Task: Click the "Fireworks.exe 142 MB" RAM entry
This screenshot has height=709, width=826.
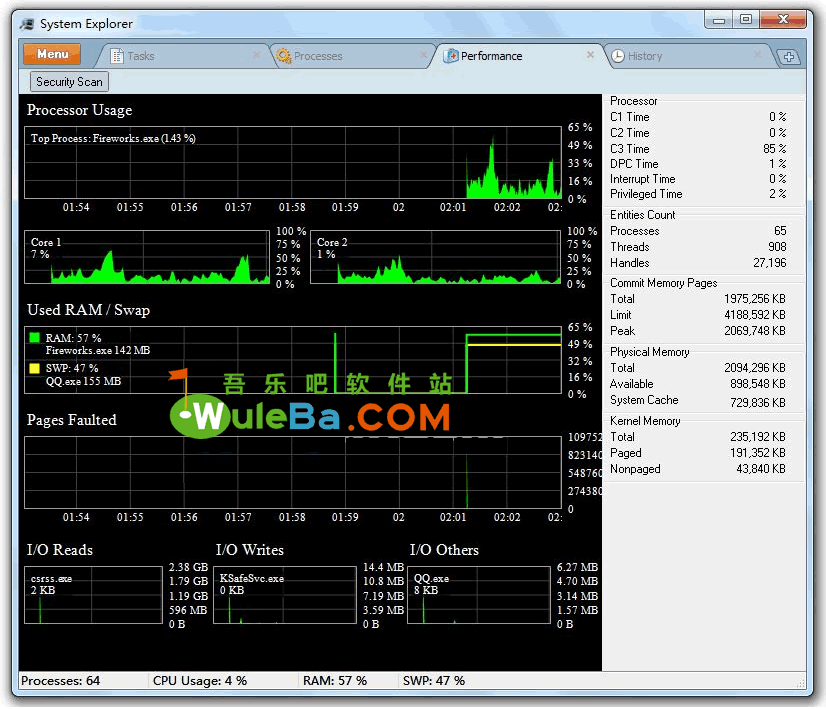Action: 97,350
